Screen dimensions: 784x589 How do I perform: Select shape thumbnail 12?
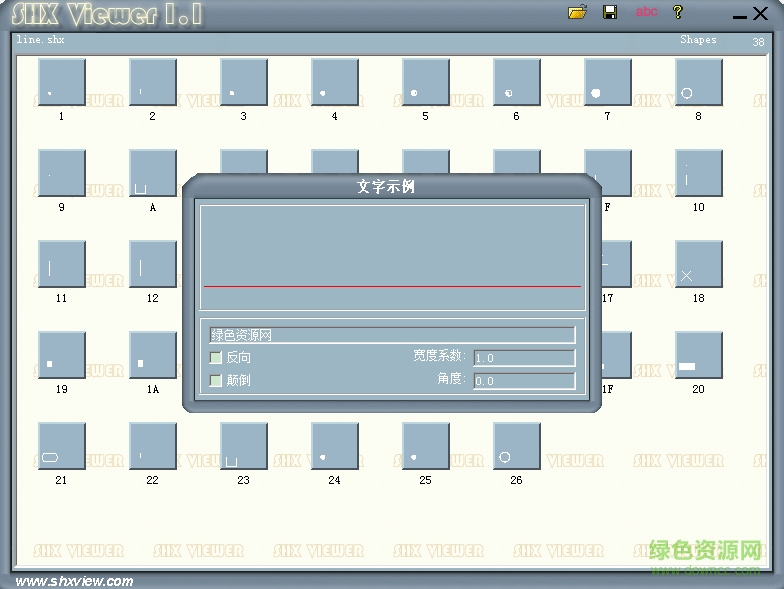153,264
